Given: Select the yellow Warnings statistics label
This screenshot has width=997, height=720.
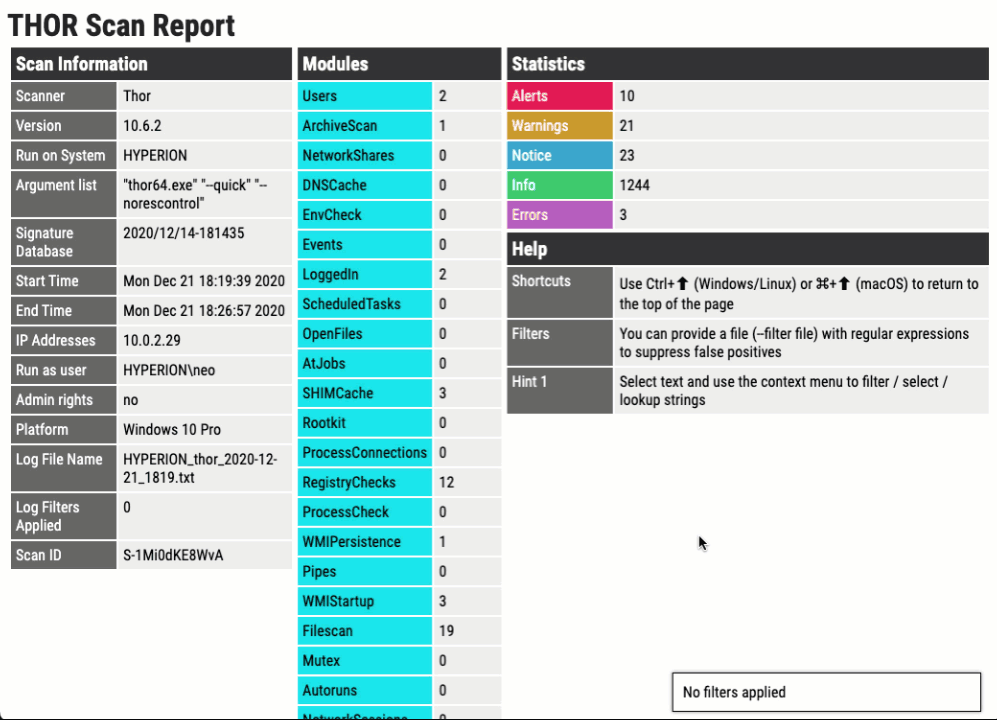Looking at the screenshot, I should (539, 126).
